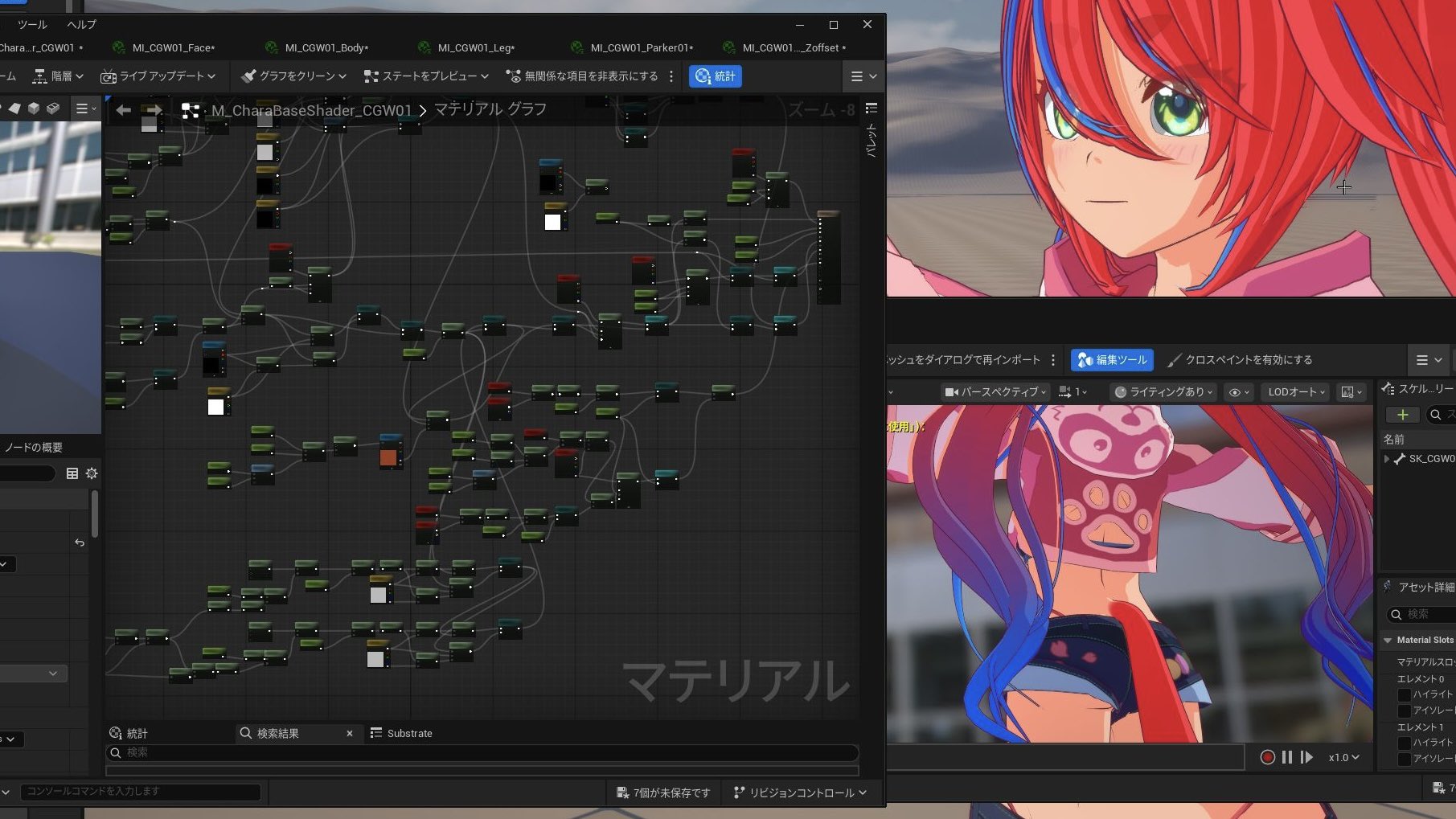Collapse the Material Slots section
This screenshot has height=819, width=1456.
(1388, 641)
